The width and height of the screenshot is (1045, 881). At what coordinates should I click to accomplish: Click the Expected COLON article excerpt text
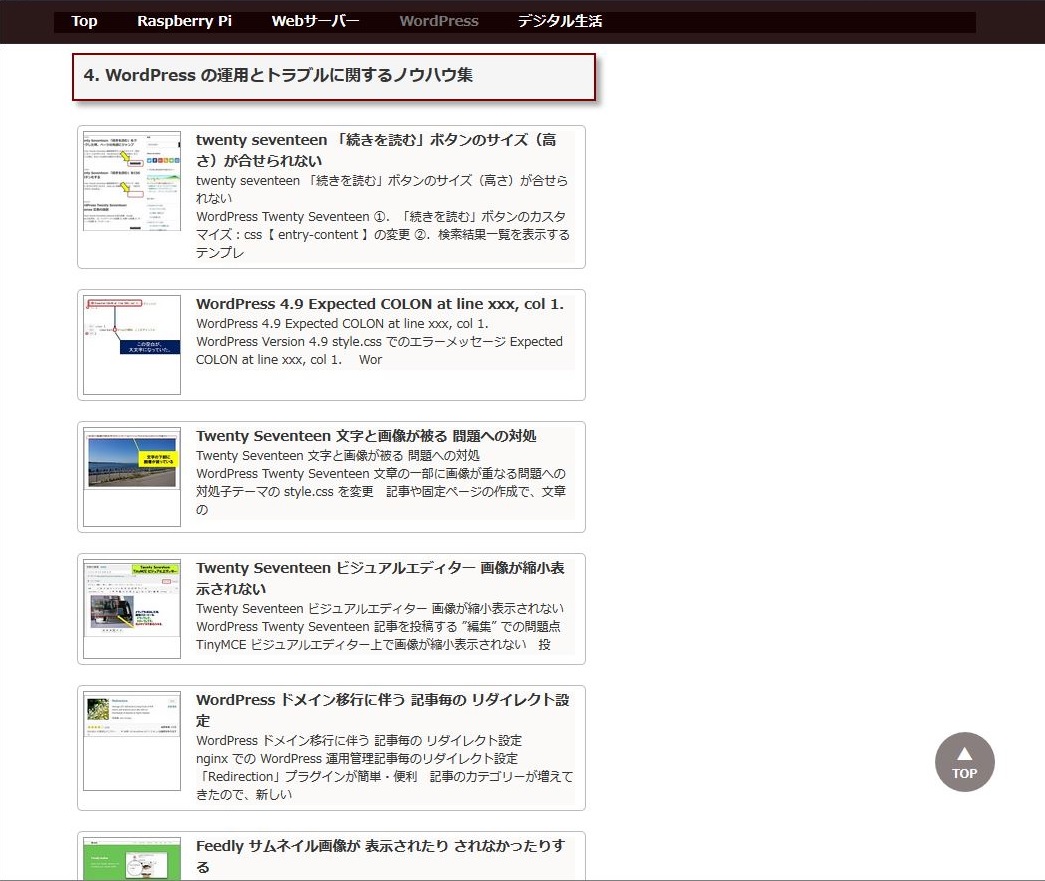click(379, 342)
